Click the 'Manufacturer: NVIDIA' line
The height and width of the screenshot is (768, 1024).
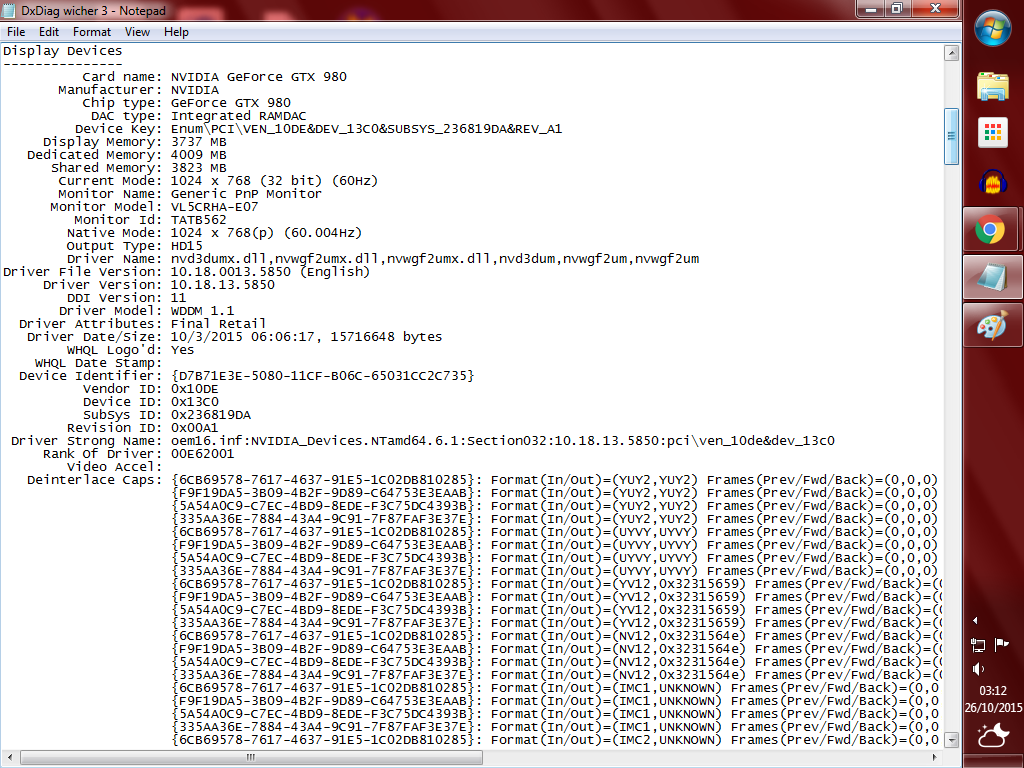click(x=138, y=90)
